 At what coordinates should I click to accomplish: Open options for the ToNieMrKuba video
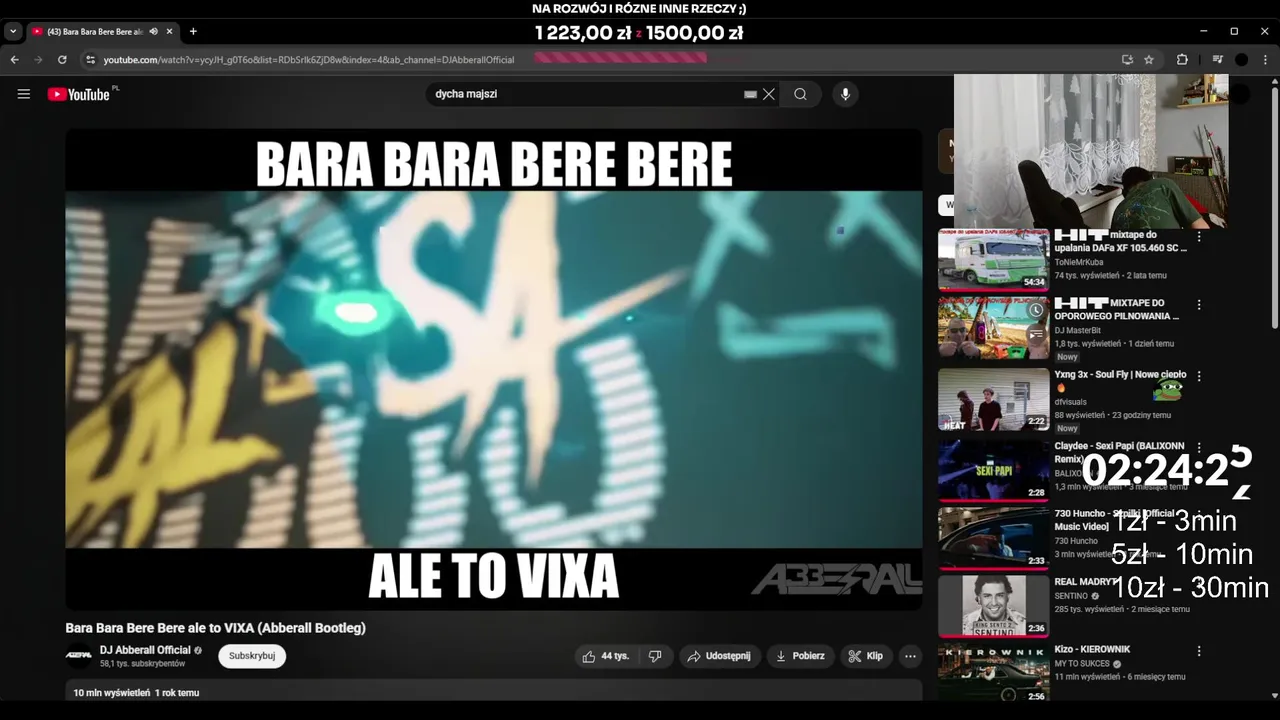[x=1199, y=237]
